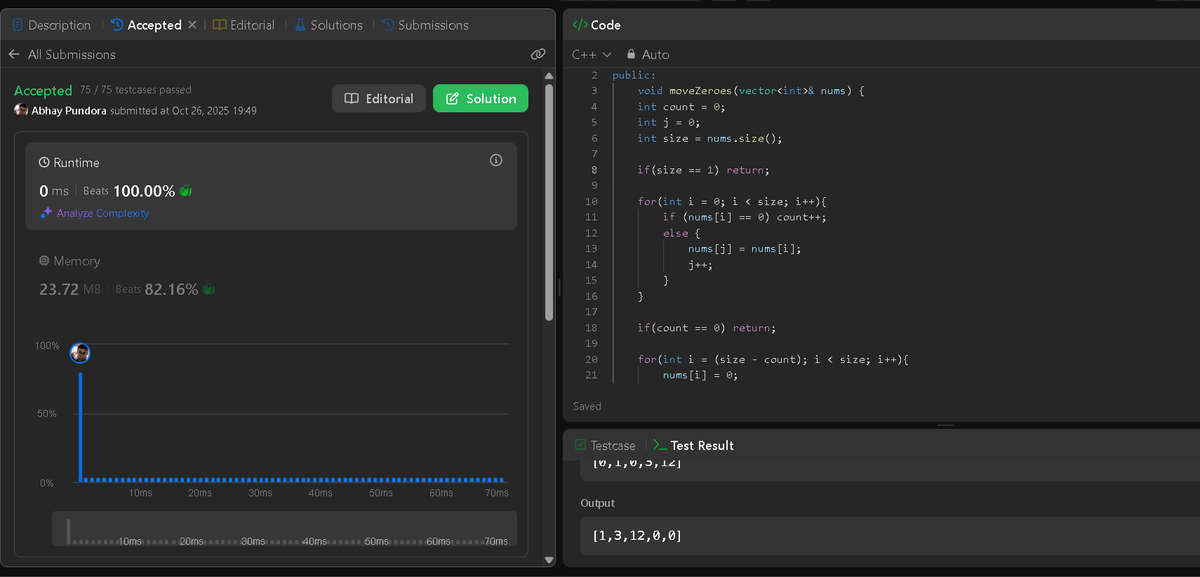Screen dimensions: 1200x577
Task: Go back to All Submissions
Action: pos(62,54)
